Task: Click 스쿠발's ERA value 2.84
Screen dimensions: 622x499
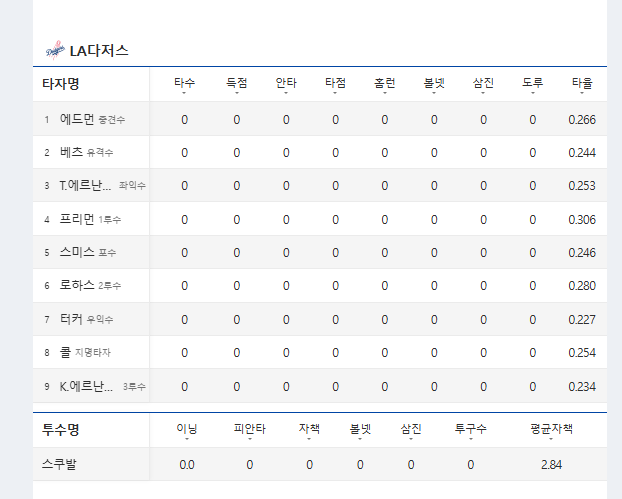Action: click(551, 464)
